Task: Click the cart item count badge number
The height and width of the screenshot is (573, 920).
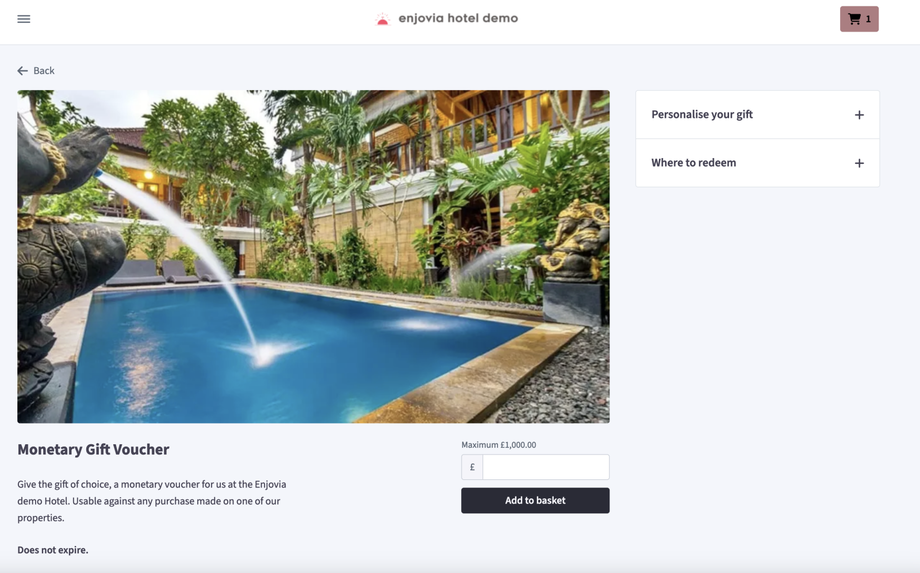Action: 868,19
